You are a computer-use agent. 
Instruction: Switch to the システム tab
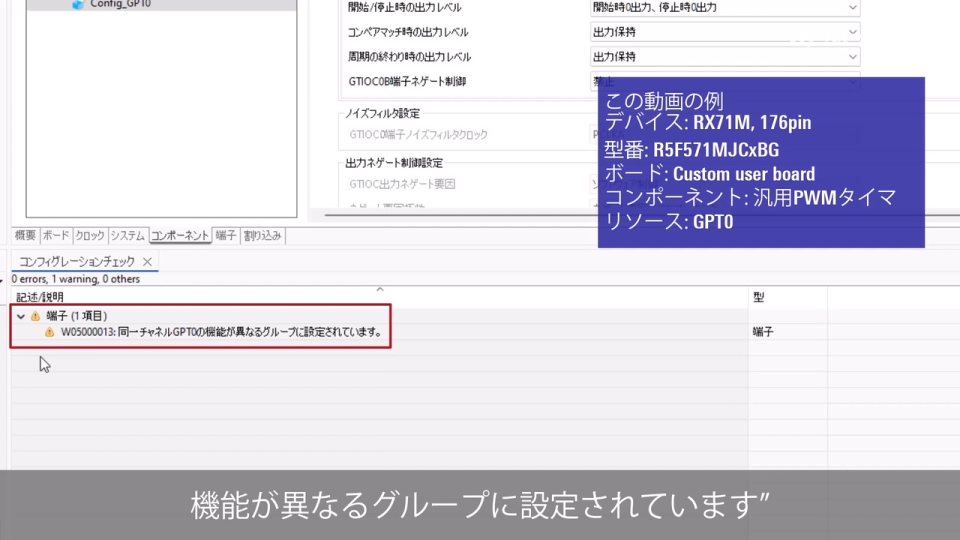[127, 236]
